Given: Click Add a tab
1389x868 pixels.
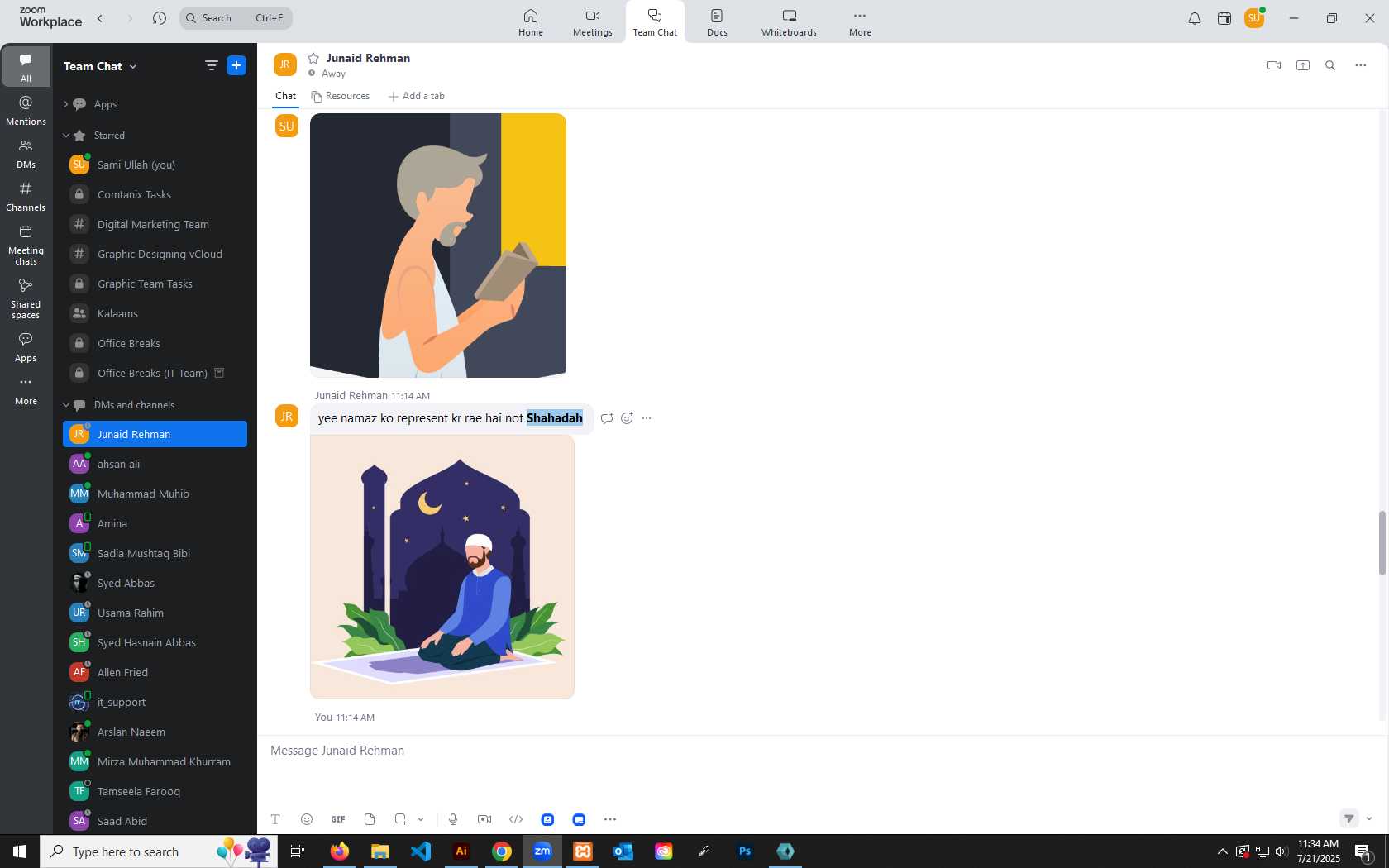Looking at the screenshot, I should click(417, 96).
